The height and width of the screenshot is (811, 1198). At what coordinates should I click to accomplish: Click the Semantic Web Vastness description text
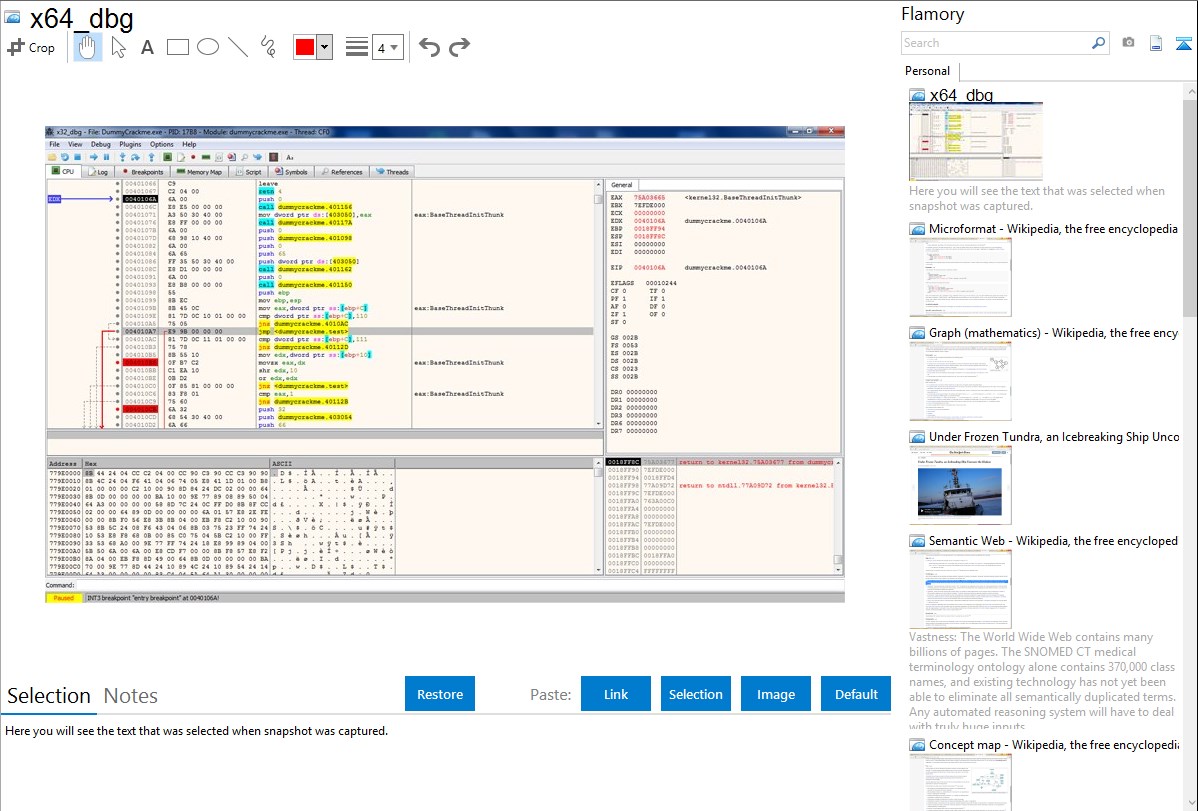point(1042,681)
